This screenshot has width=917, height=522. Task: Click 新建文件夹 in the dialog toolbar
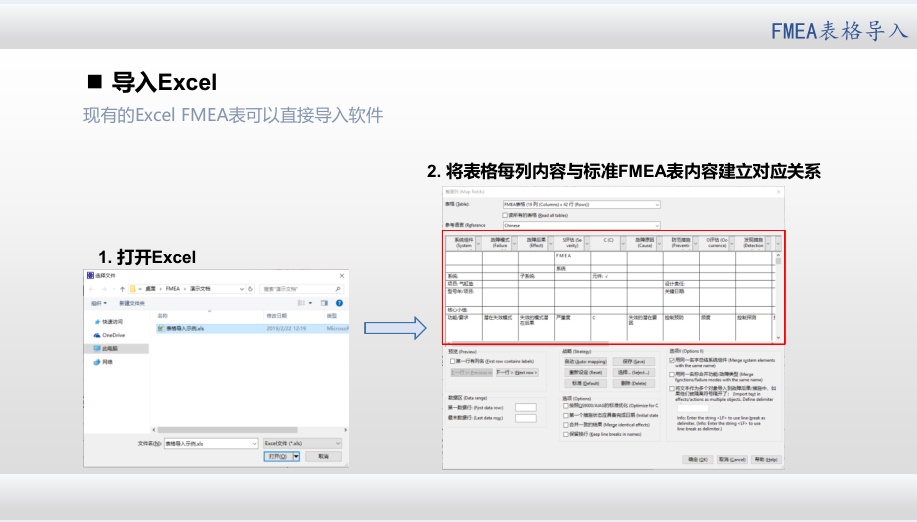point(133,302)
